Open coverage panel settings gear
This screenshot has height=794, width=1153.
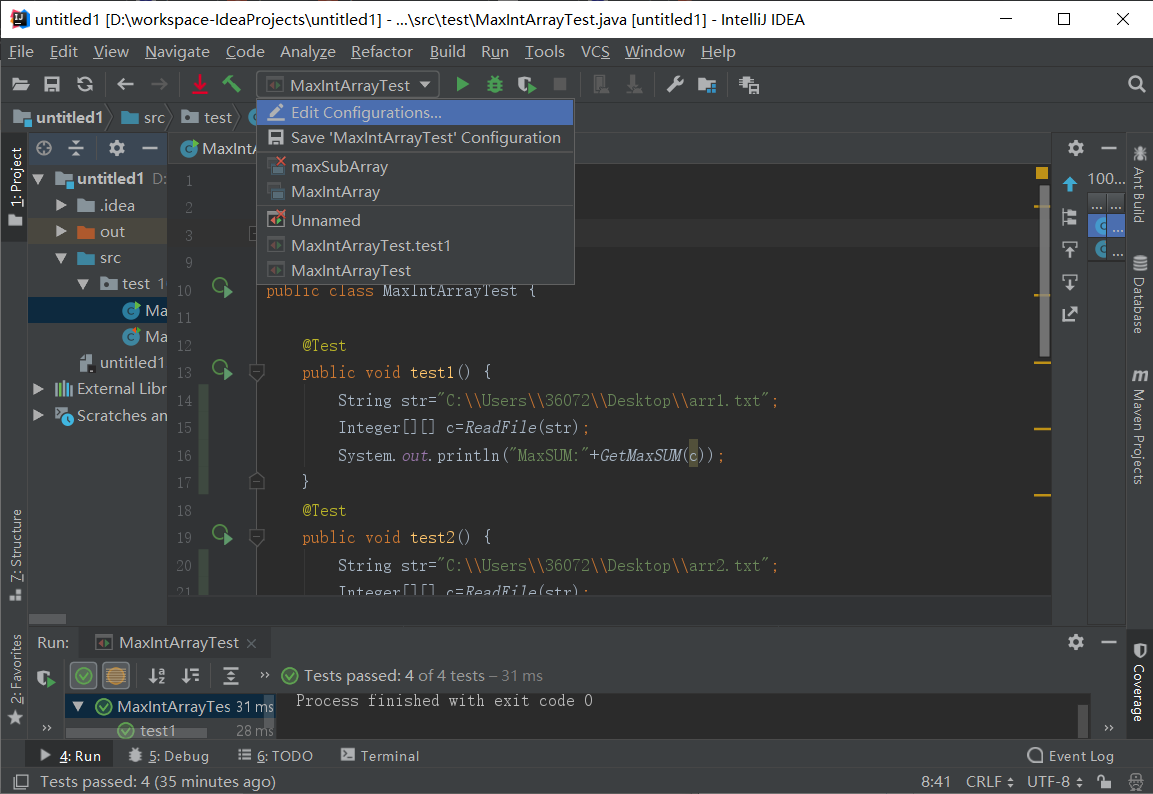click(1076, 149)
